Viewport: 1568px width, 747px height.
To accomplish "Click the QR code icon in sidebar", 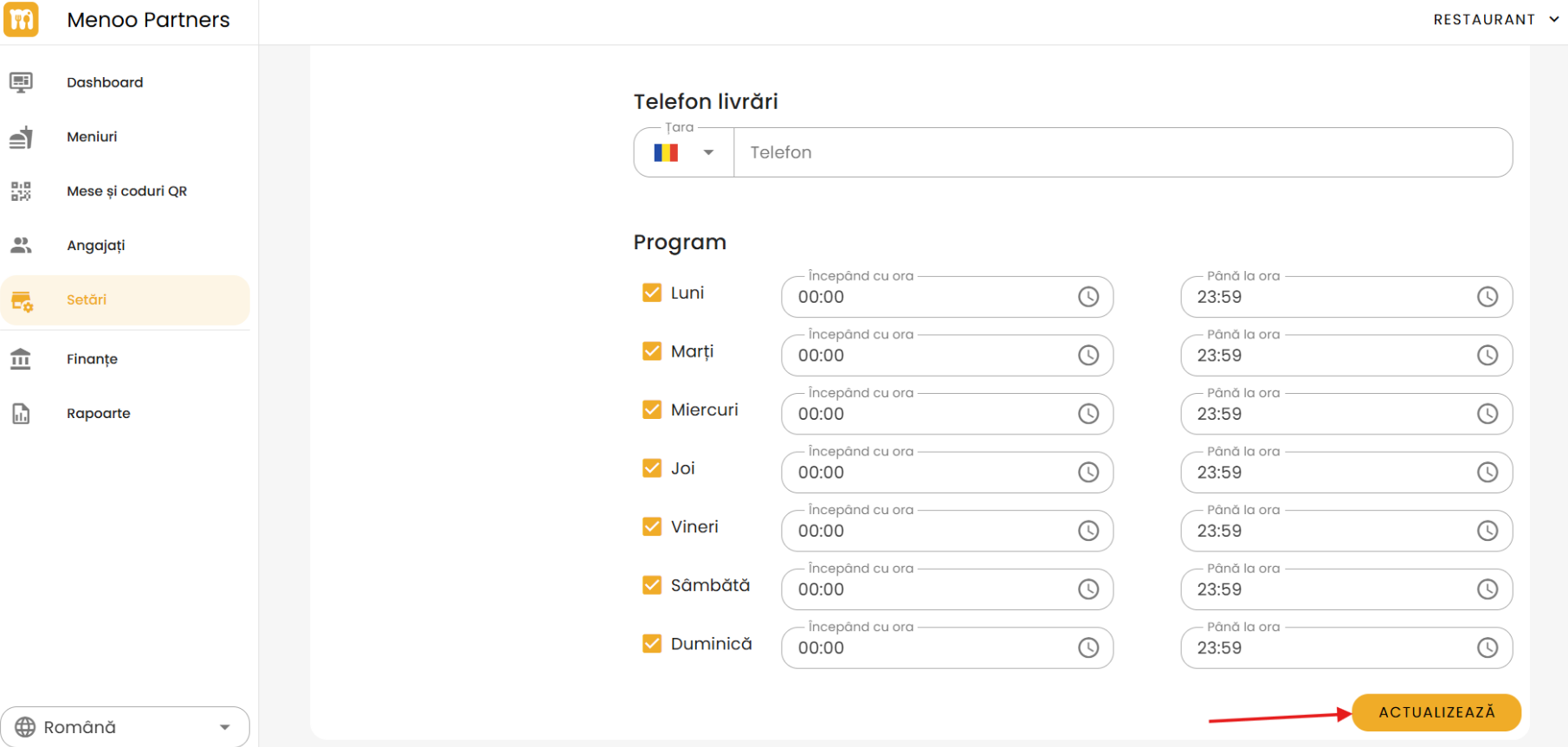I will (21, 191).
